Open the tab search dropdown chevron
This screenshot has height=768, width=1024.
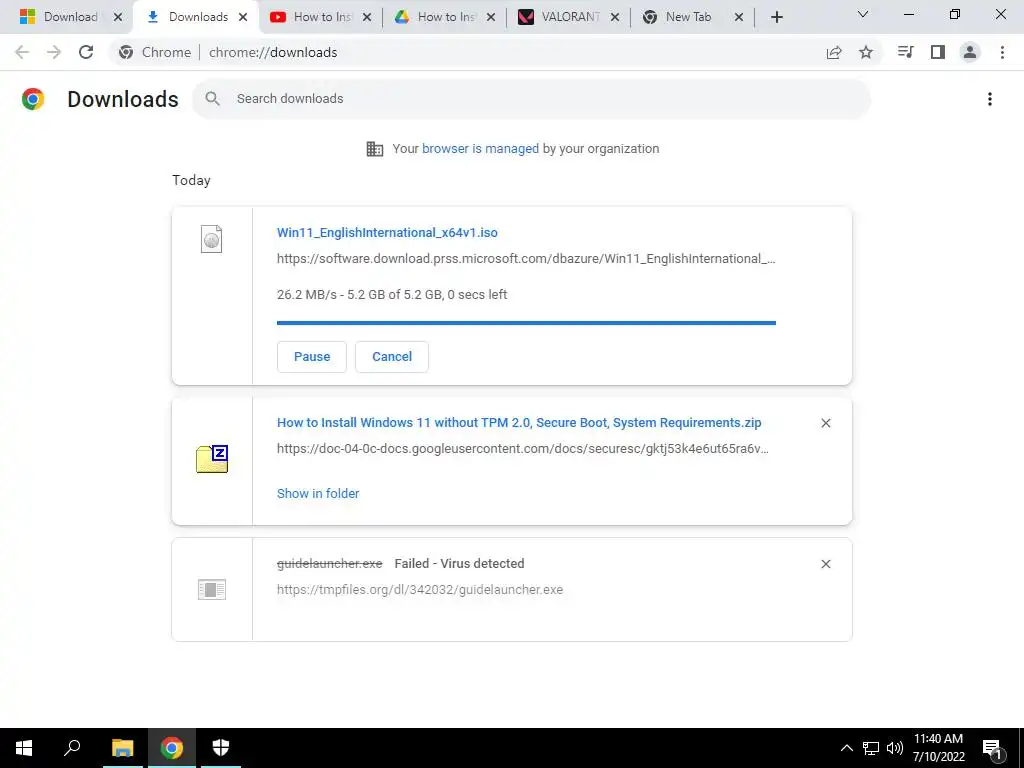tap(863, 14)
